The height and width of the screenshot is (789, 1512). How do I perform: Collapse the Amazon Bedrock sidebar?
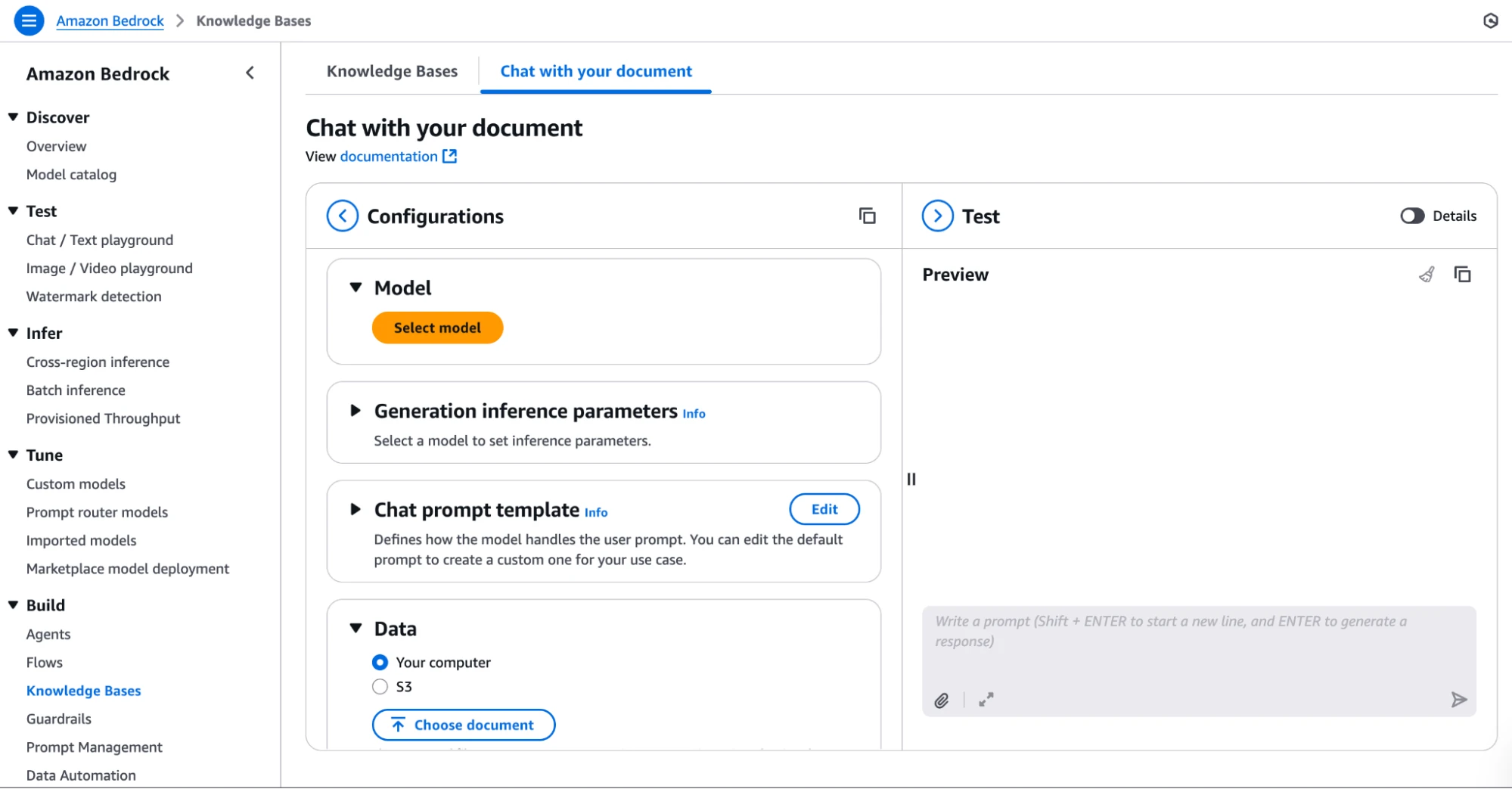pos(250,73)
